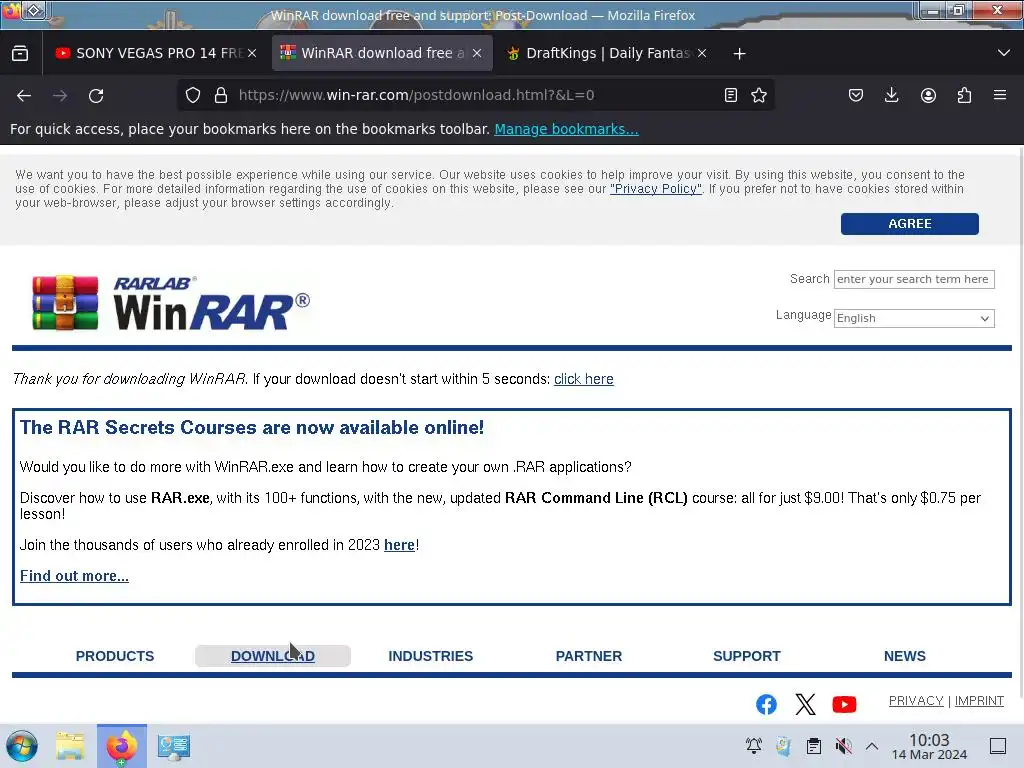The image size is (1024, 768).
Task: Expand hidden tray icons arrow
Action: (872, 745)
